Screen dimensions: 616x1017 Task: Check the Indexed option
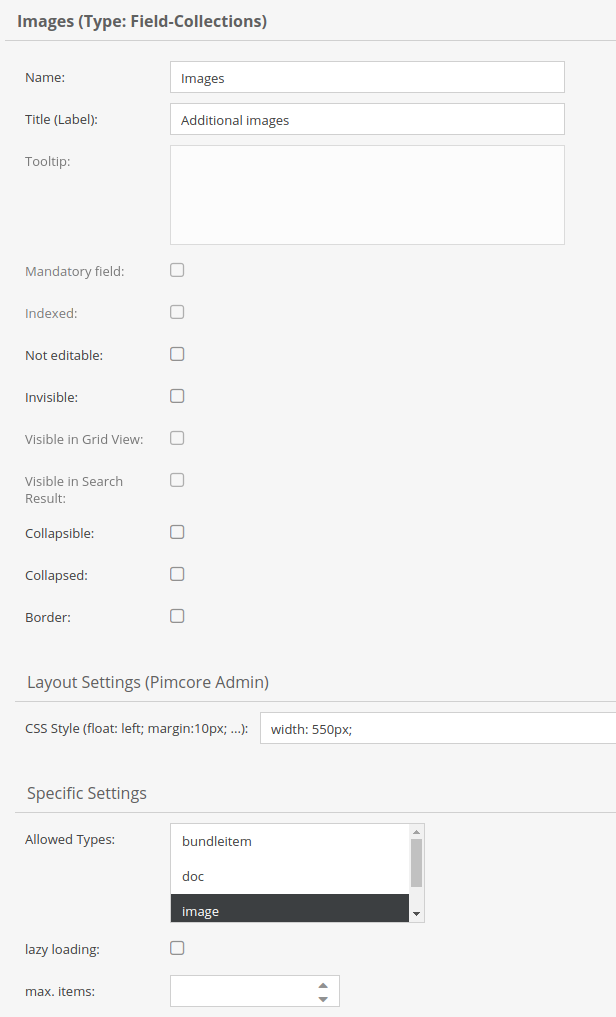(177, 312)
